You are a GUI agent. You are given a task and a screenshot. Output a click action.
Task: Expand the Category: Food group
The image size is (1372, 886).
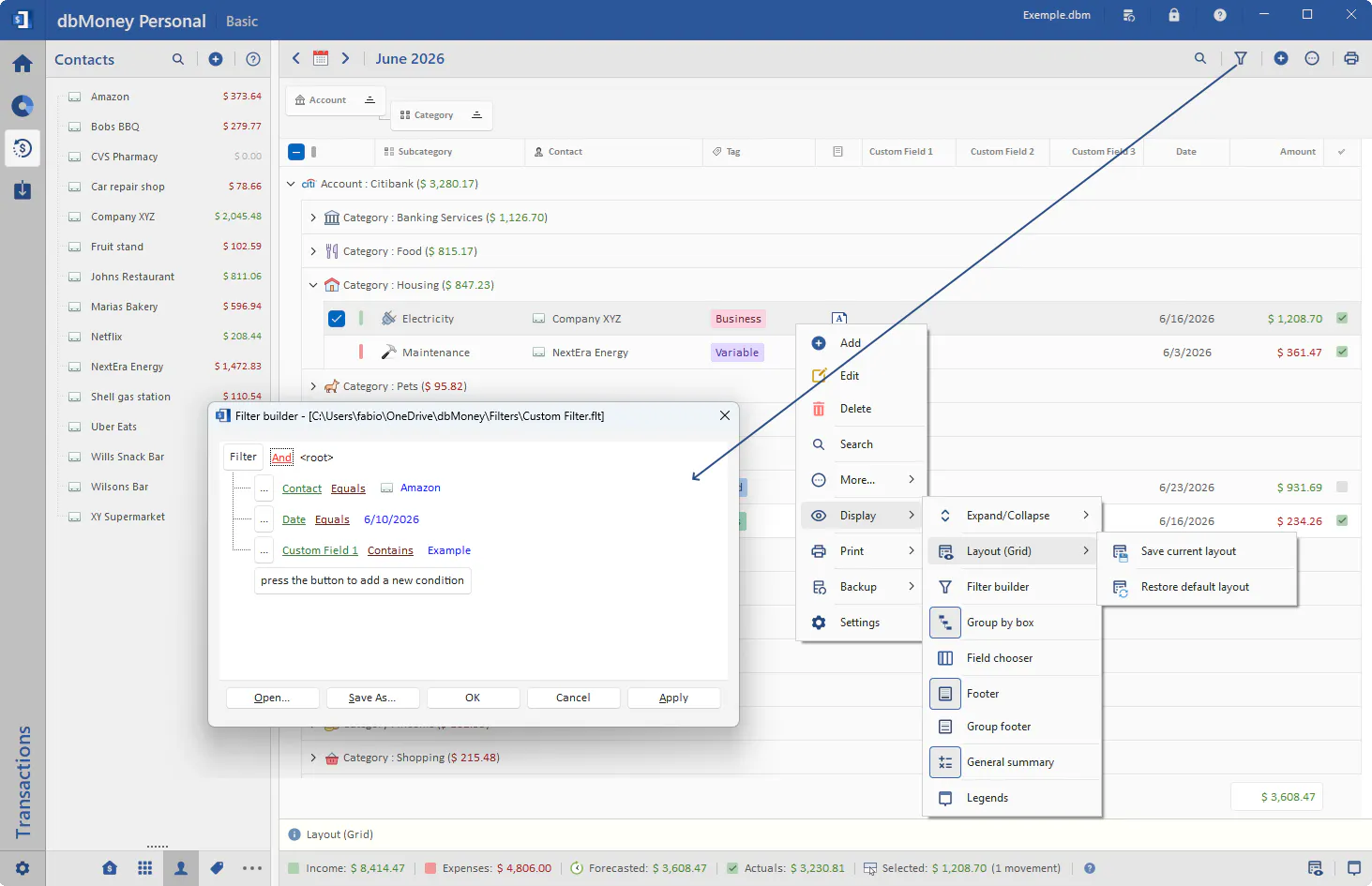(313, 251)
